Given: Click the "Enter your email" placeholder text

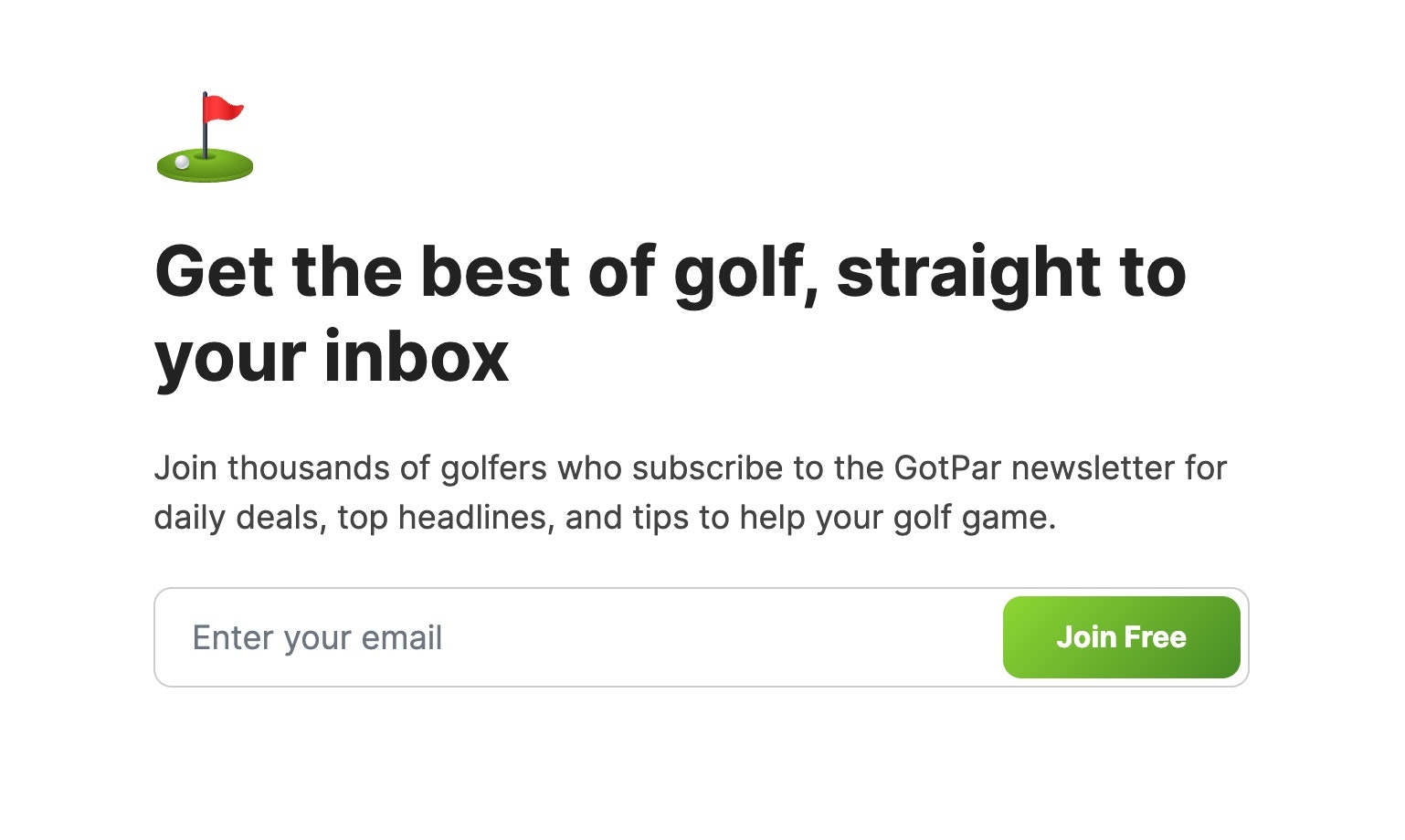Looking at the screenshot, I should click(x=317, y=637).
